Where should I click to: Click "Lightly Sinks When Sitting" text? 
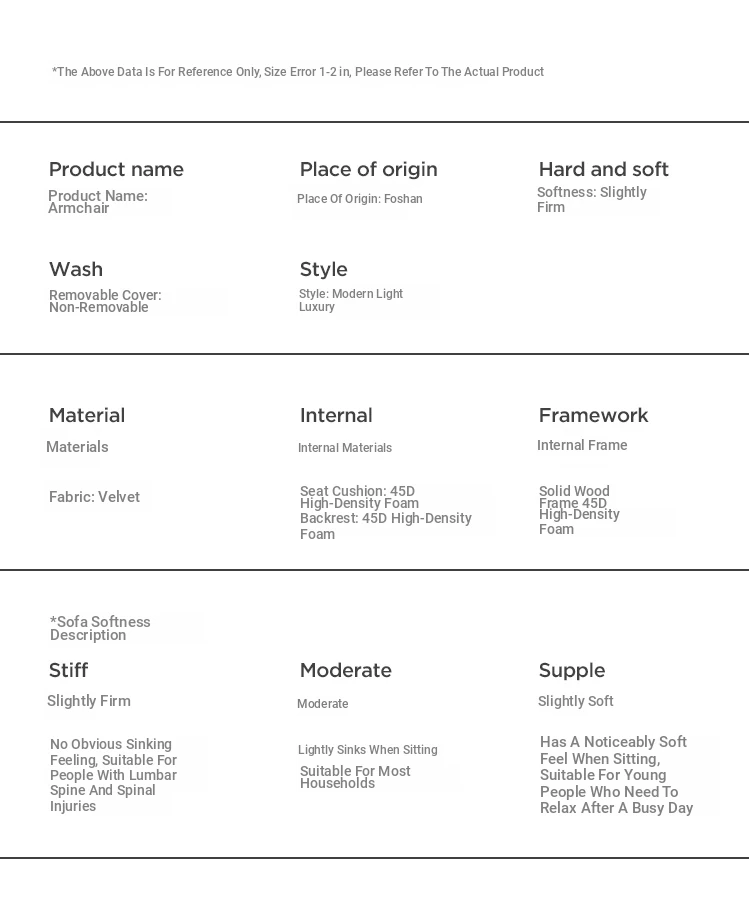point(367,750)
